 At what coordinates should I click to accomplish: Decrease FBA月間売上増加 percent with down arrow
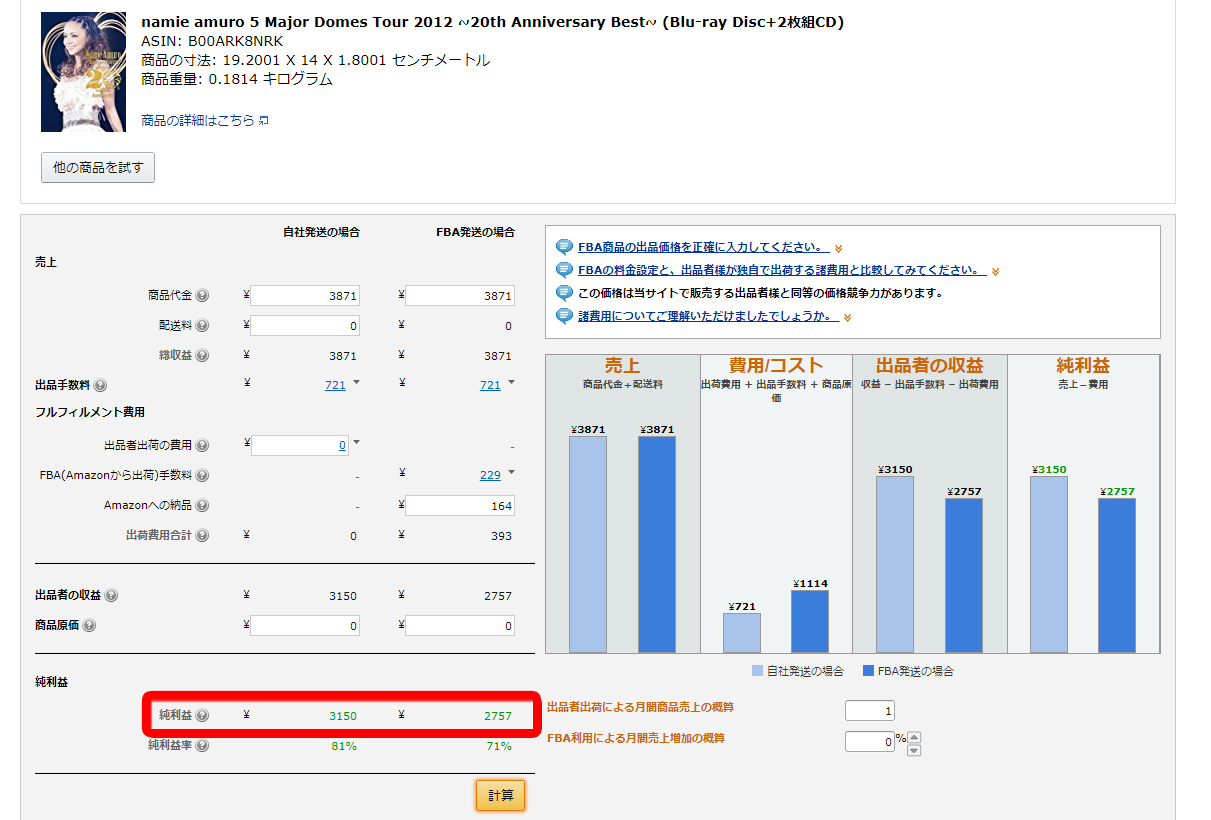click(913, 749)
